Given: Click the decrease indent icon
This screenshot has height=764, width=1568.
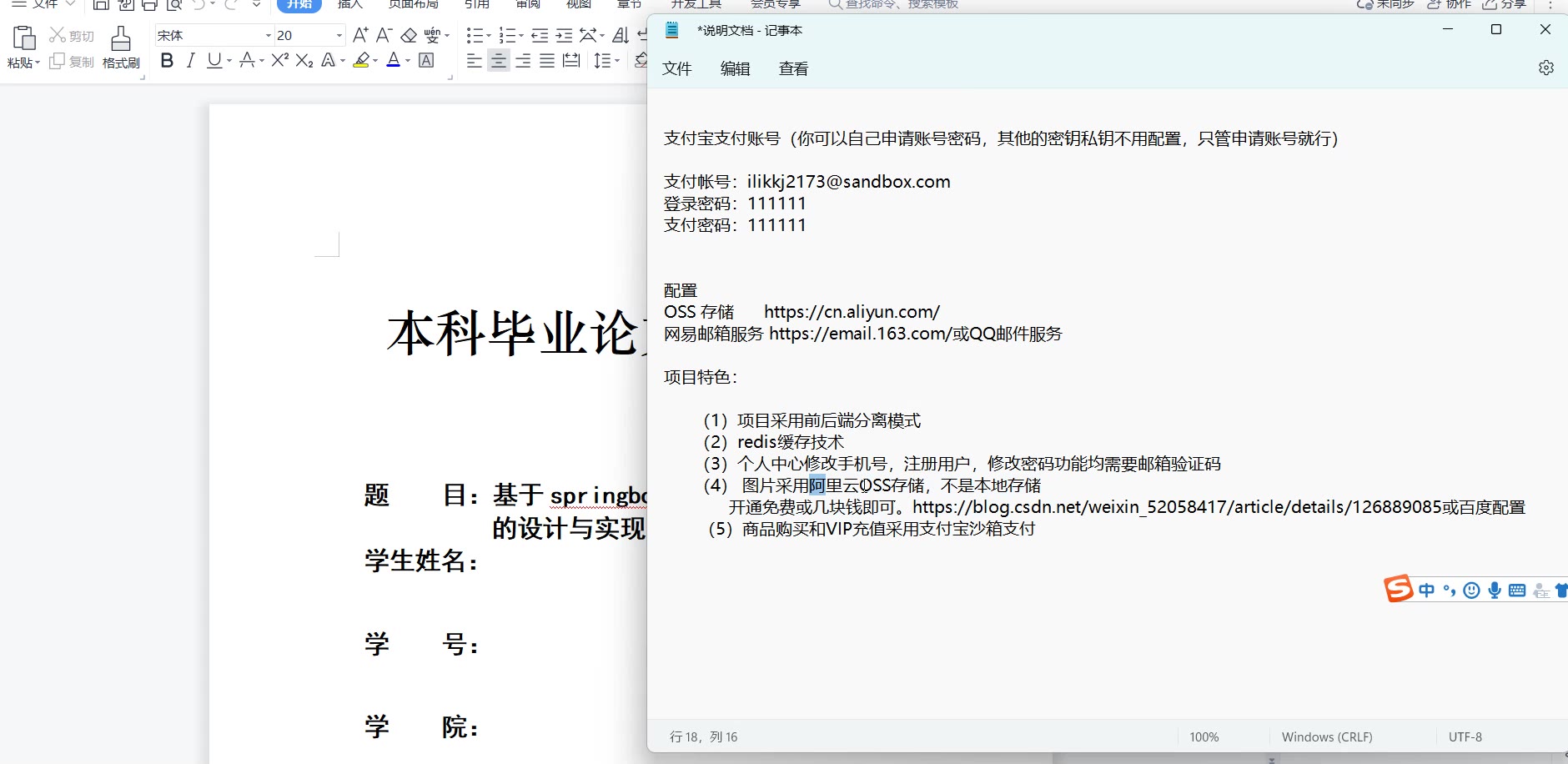Looking at the screenshot, I should [540, 35].
